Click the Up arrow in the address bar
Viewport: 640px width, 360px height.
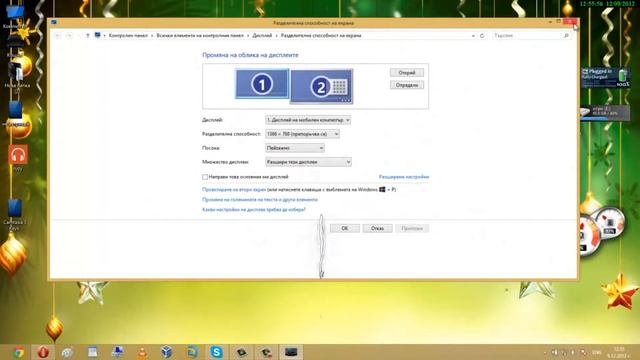click(x=87, y=36)
